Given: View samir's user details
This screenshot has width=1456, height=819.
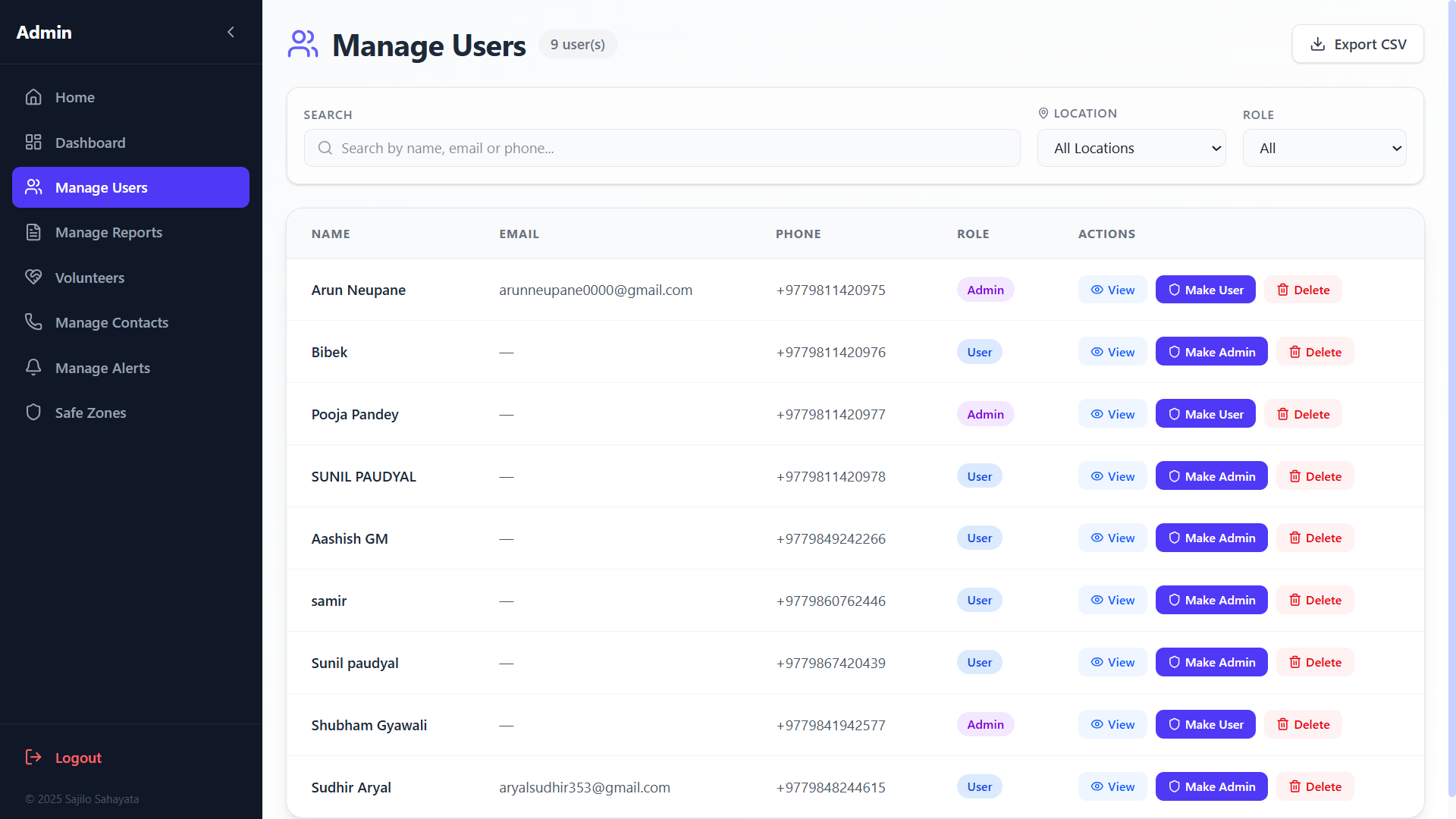Looking at the screenshot, I should [x=1112, y=600].
